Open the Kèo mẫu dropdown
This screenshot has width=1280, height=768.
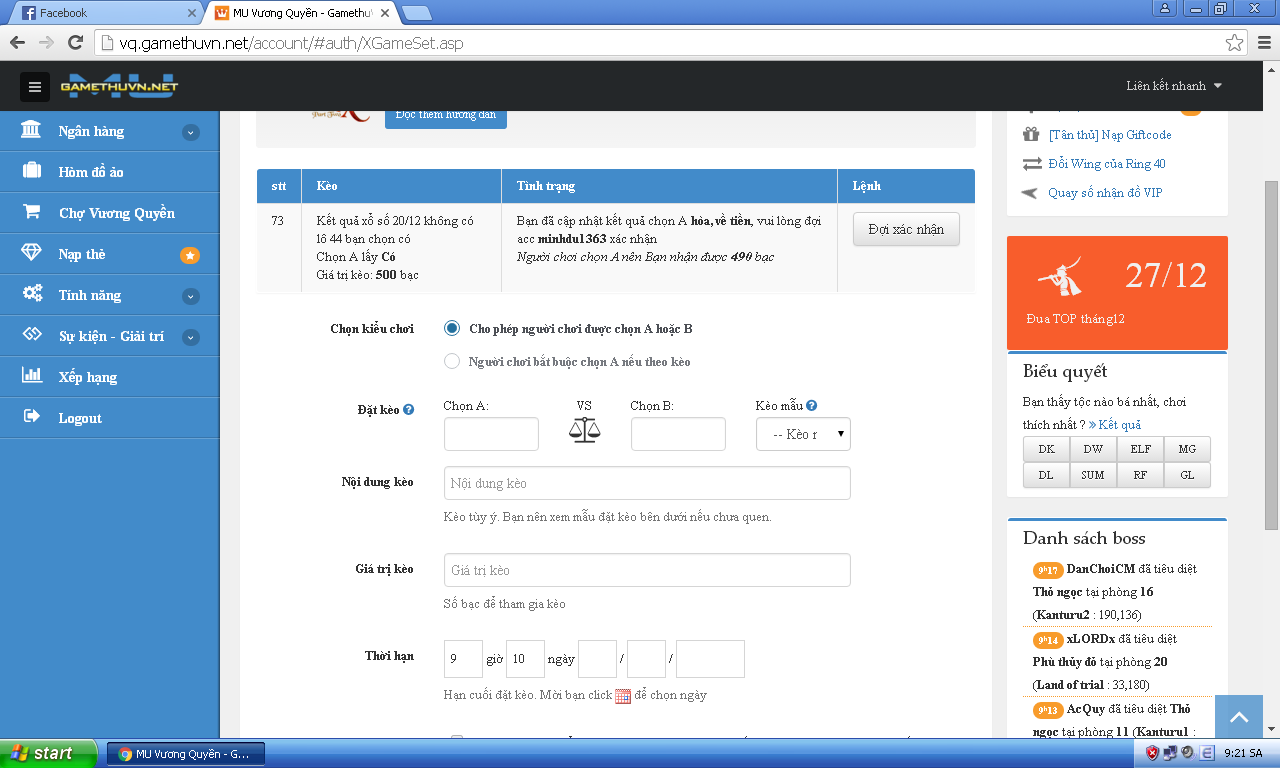pyautogui.click(x=803, y=434)
